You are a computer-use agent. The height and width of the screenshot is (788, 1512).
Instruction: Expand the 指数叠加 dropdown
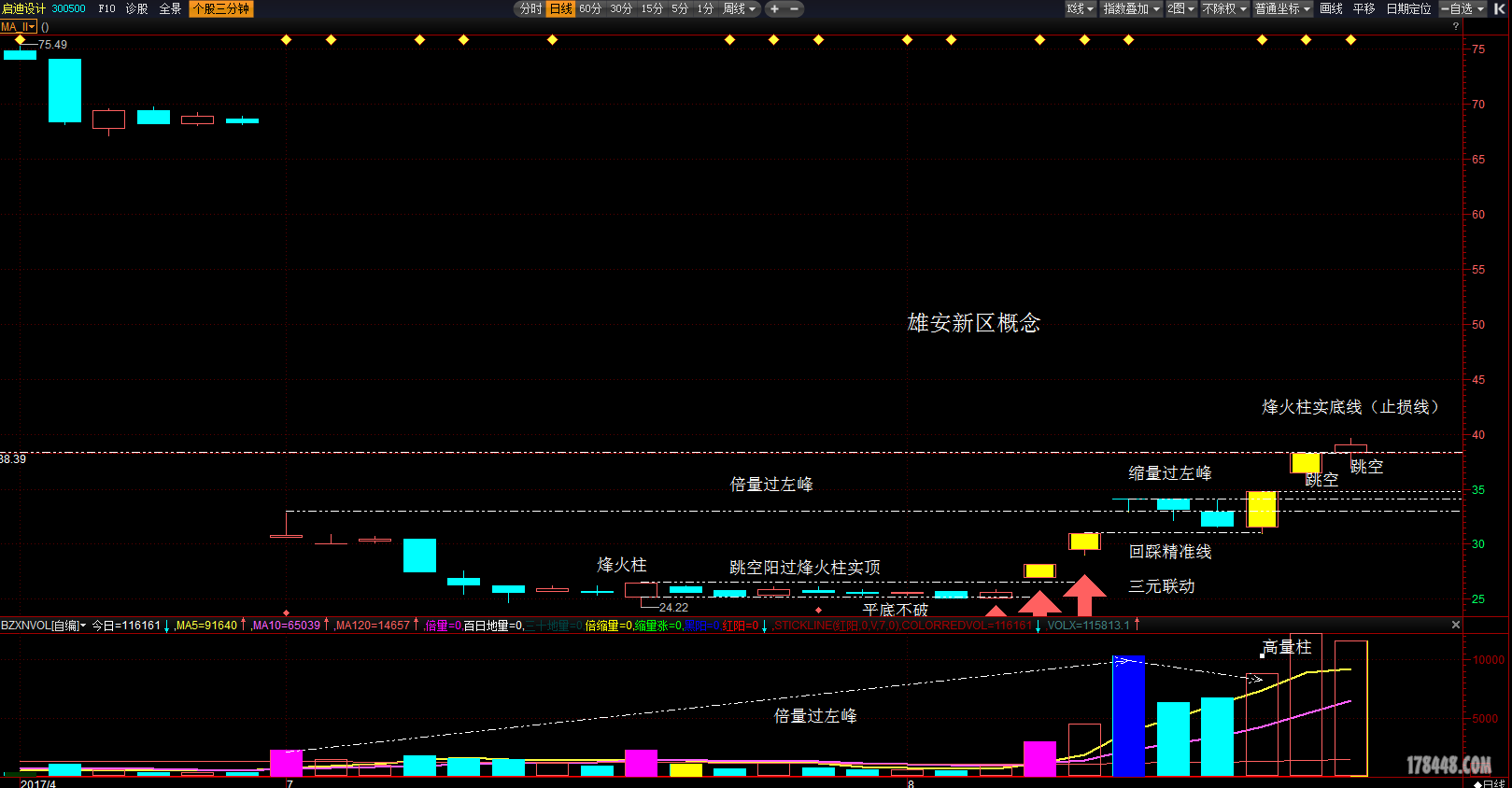1131,8
